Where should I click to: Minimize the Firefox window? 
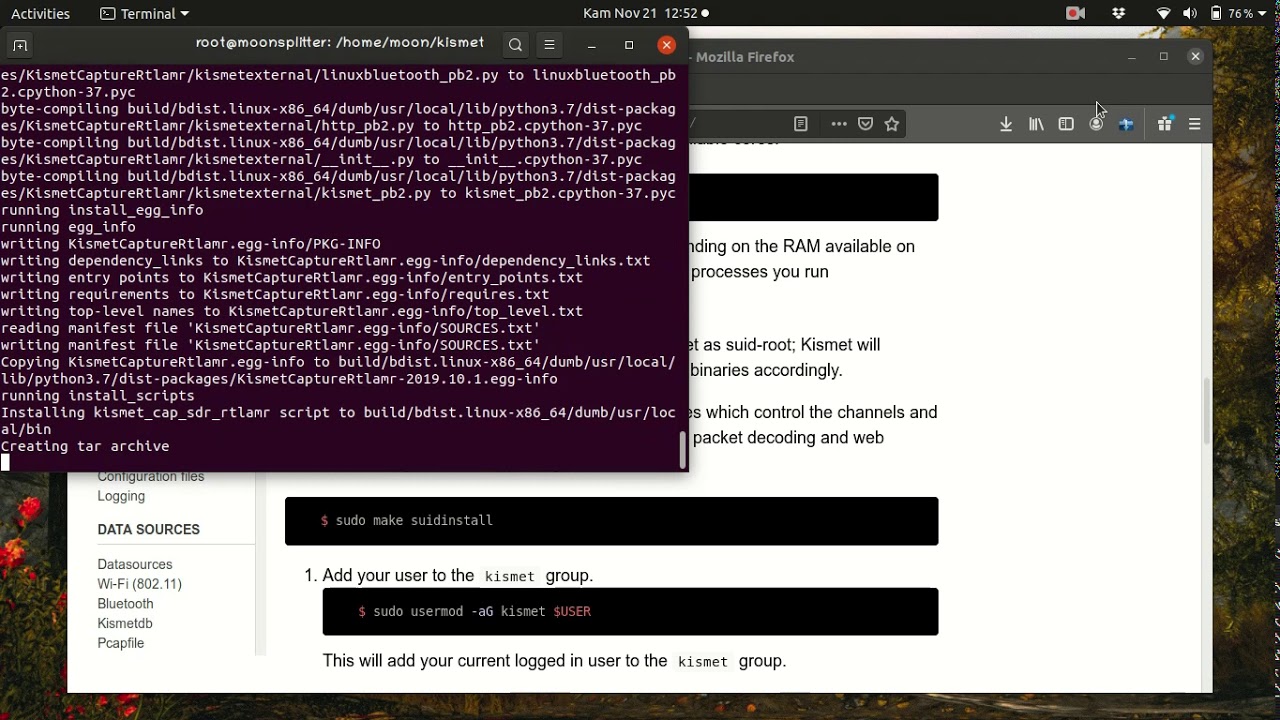1132,57
